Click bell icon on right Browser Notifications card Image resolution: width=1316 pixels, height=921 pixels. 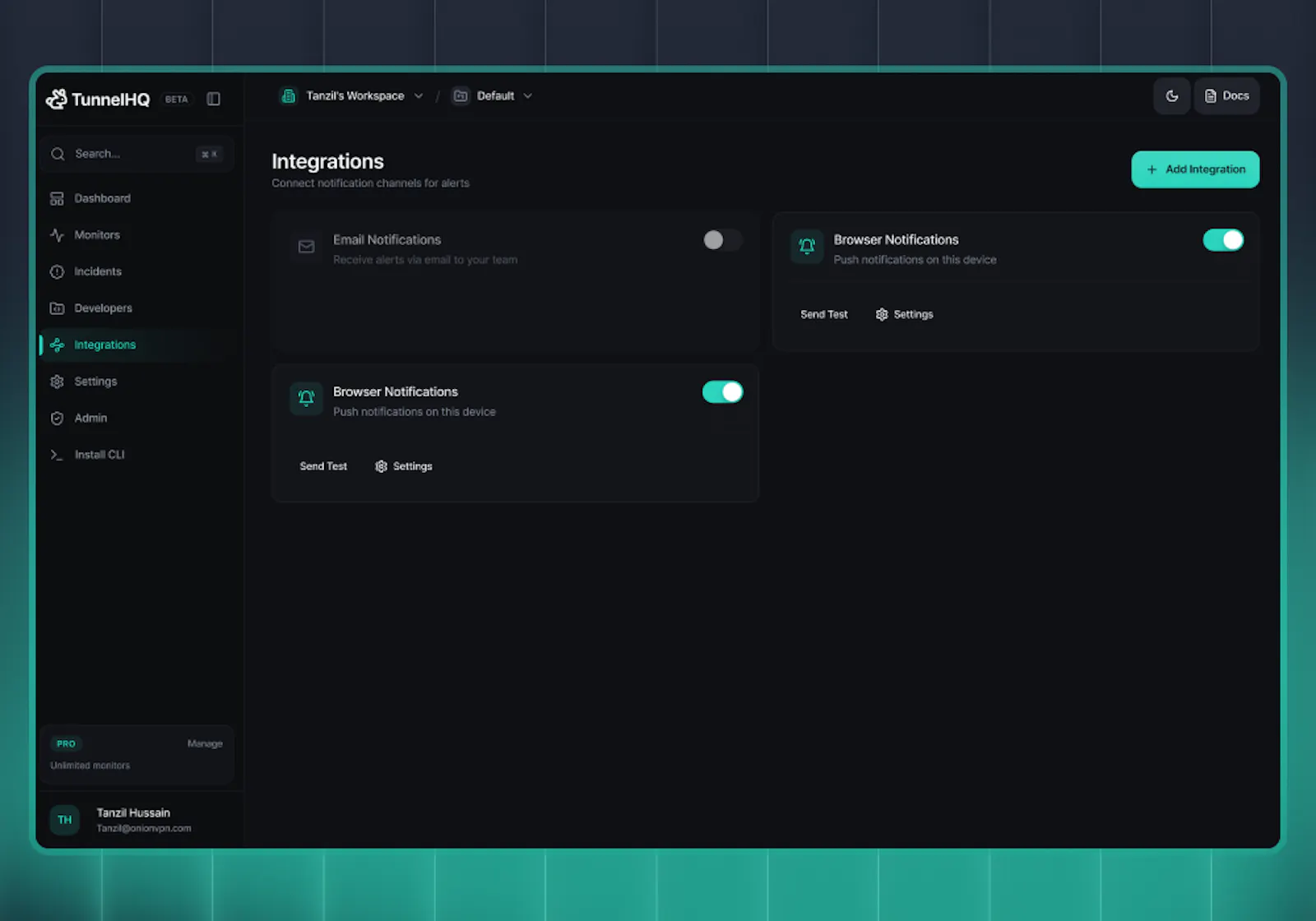coord(807,246)
